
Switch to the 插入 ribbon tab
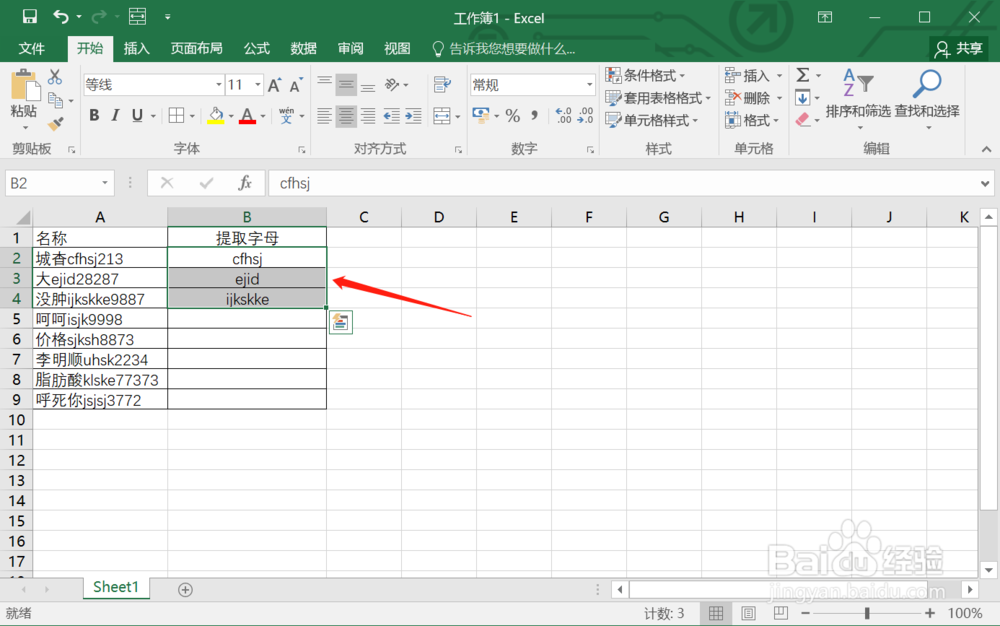click(136, 48)
